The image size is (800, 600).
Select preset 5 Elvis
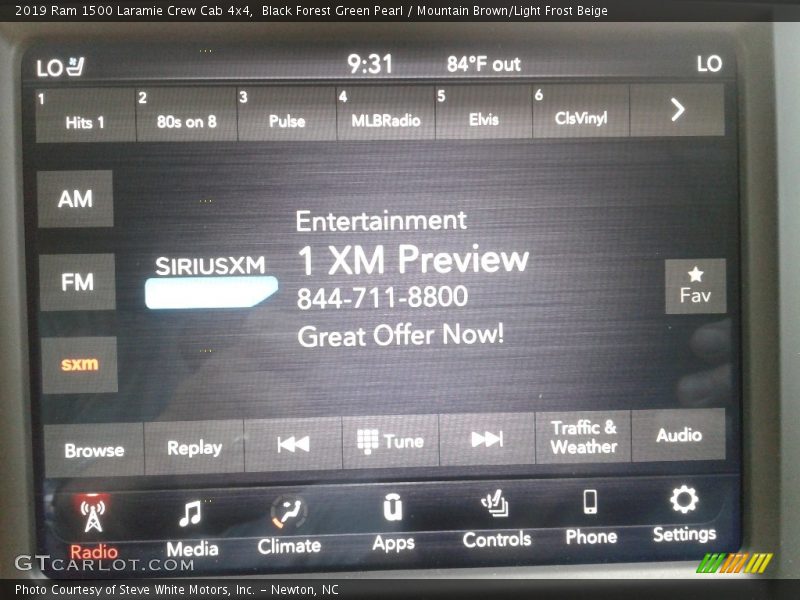483,111
